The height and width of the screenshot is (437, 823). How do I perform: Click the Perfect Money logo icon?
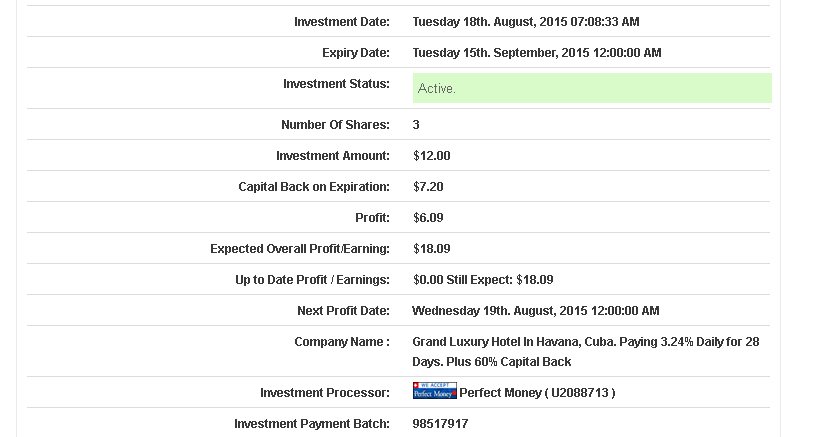(434, 391)
